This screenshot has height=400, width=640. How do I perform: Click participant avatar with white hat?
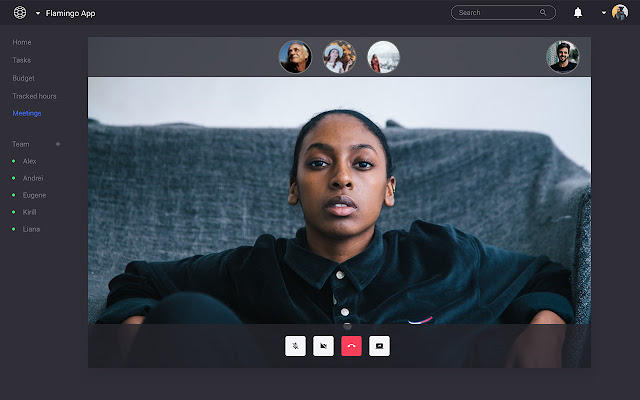[340, 57]
